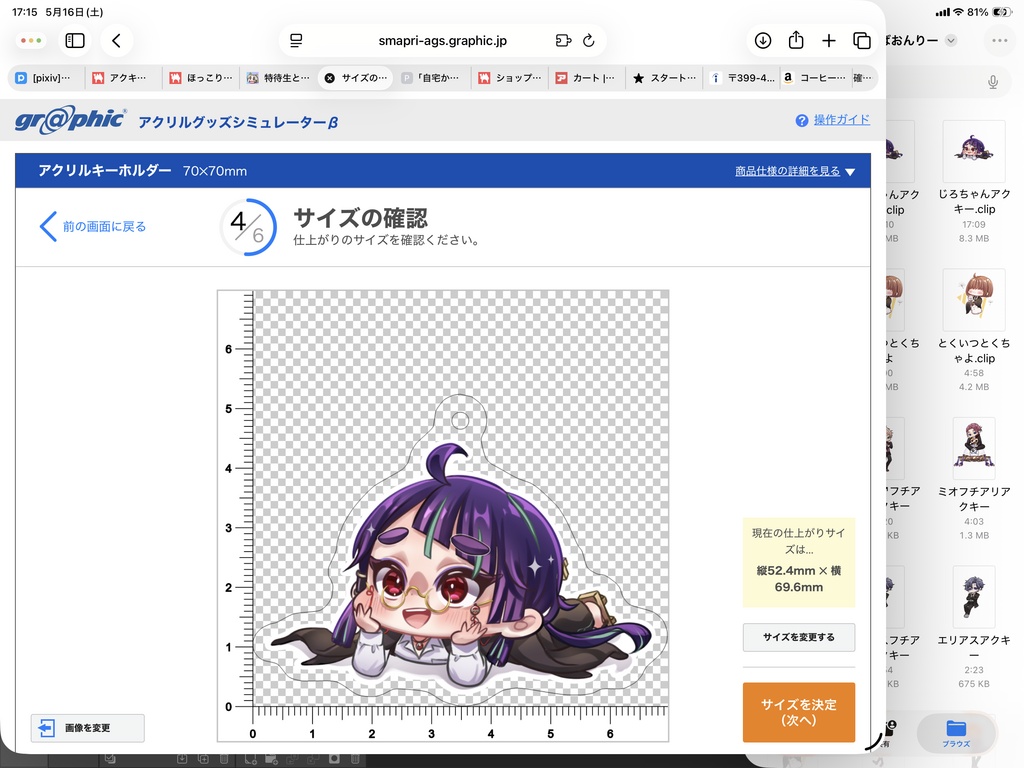Click the smapri-ags.graphic.jp address field
This screenshot has width=1024, height=768.
pos(442,40)
